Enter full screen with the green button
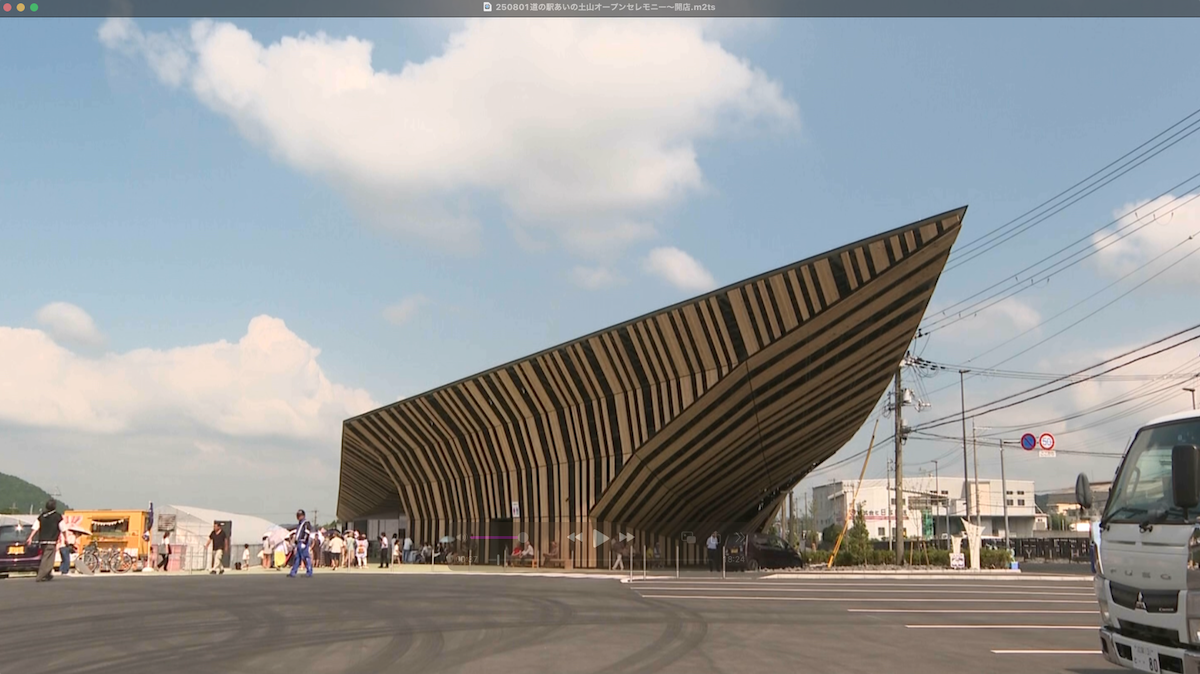The width and height of the screenshot is (1200, 674). tap(33, 7)
